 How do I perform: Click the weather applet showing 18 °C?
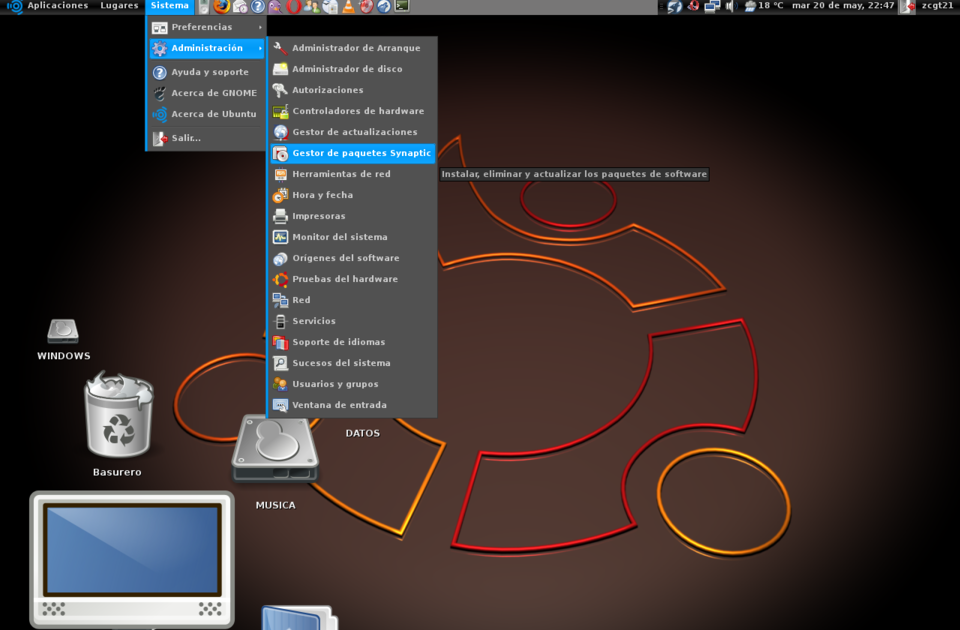pos(763,7)
